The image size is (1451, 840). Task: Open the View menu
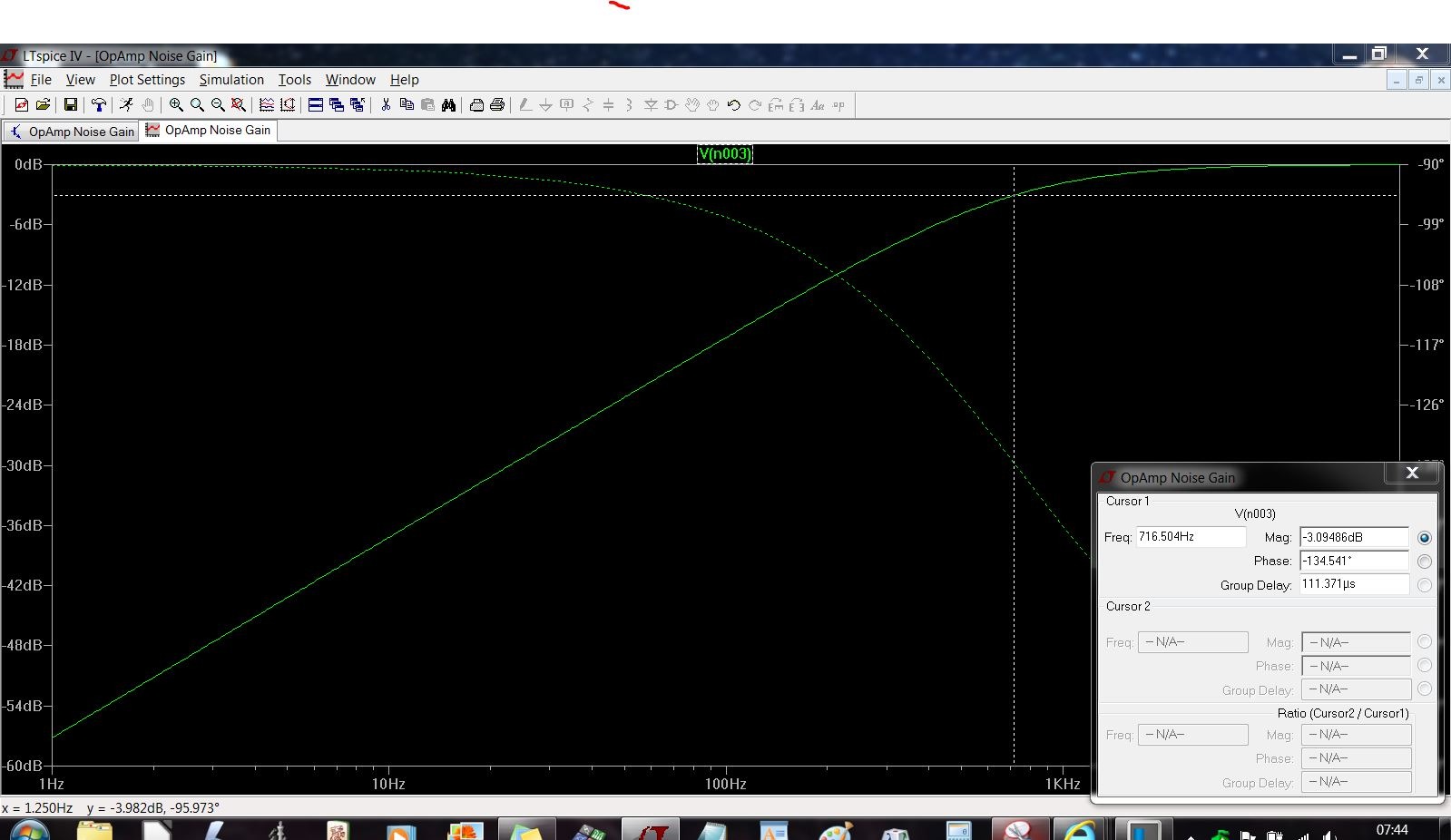click(x=80, y=80)
